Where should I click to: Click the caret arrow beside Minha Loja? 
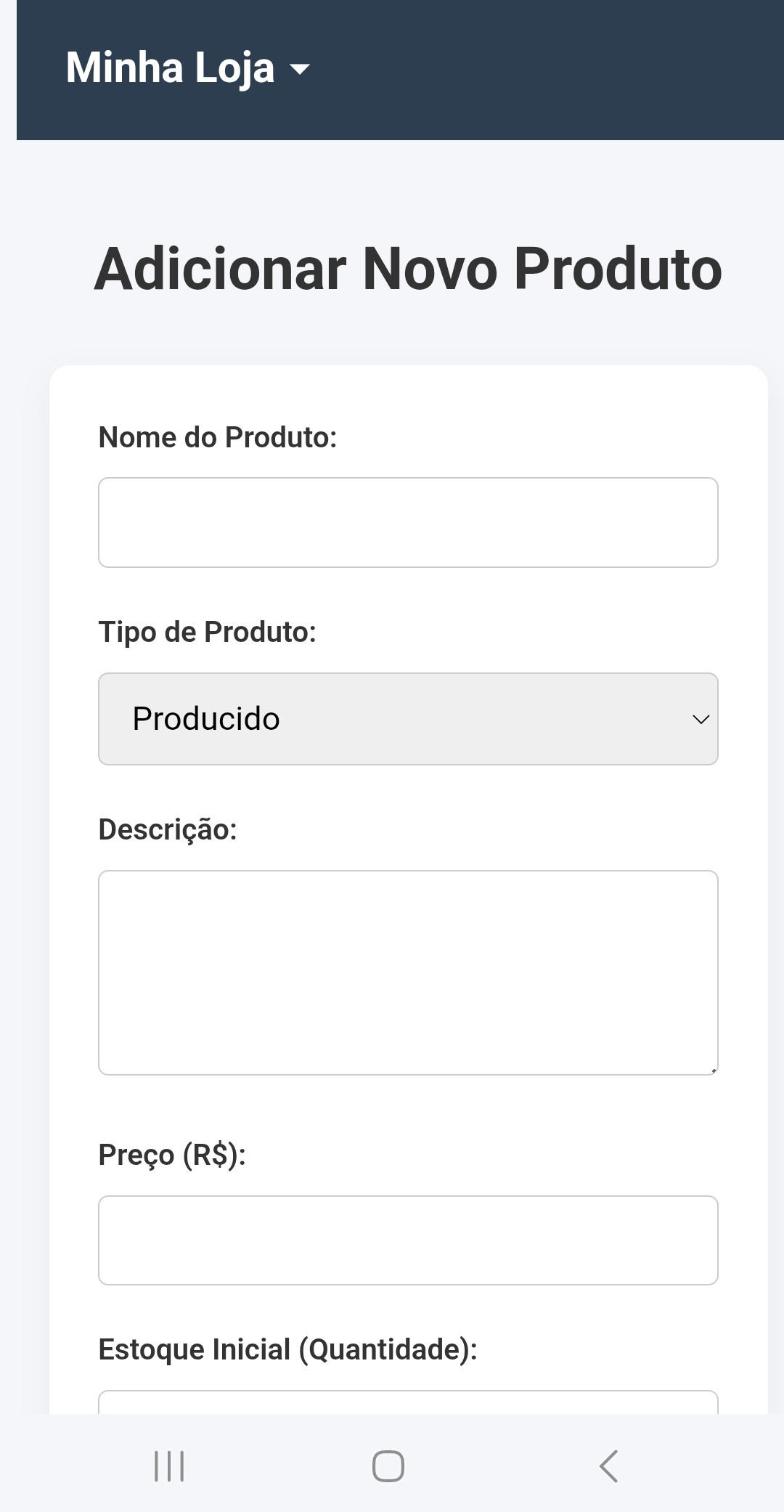[299, 69]
